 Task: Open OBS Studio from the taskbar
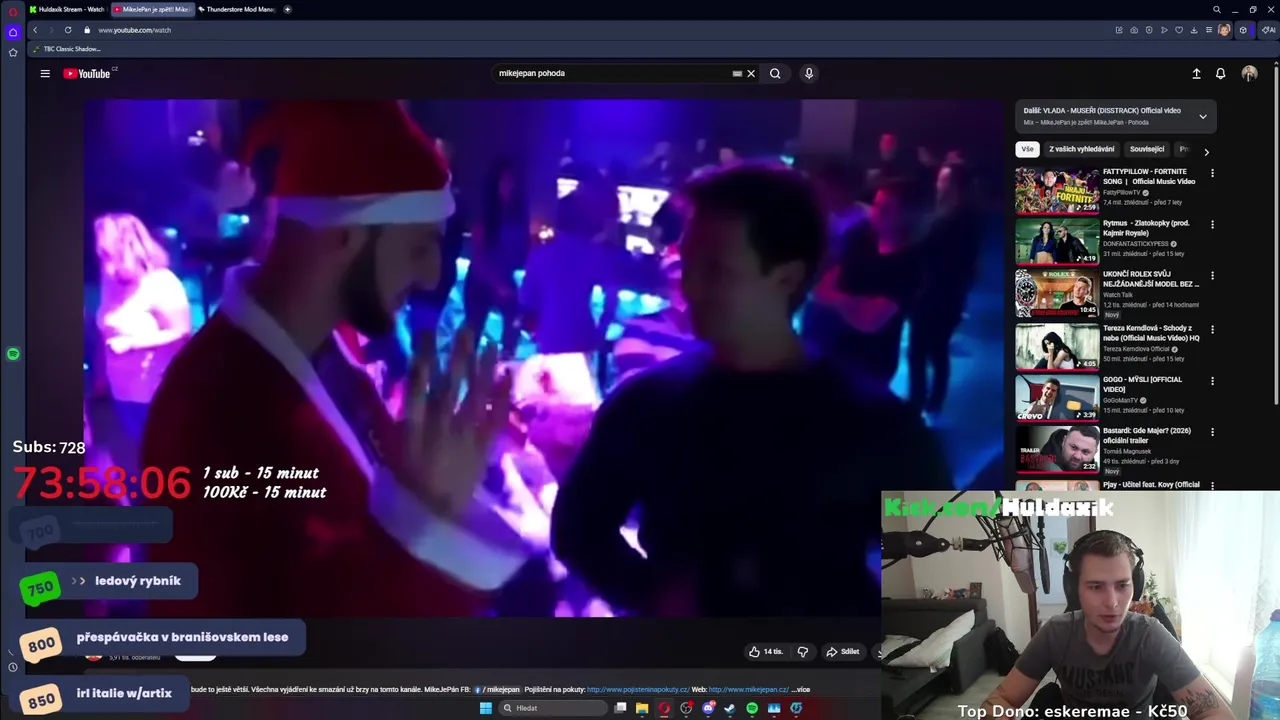point(686,708)
